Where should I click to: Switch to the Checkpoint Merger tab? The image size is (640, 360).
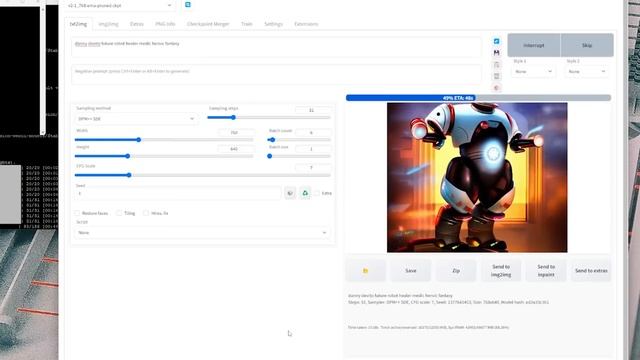tap(208, 24)
